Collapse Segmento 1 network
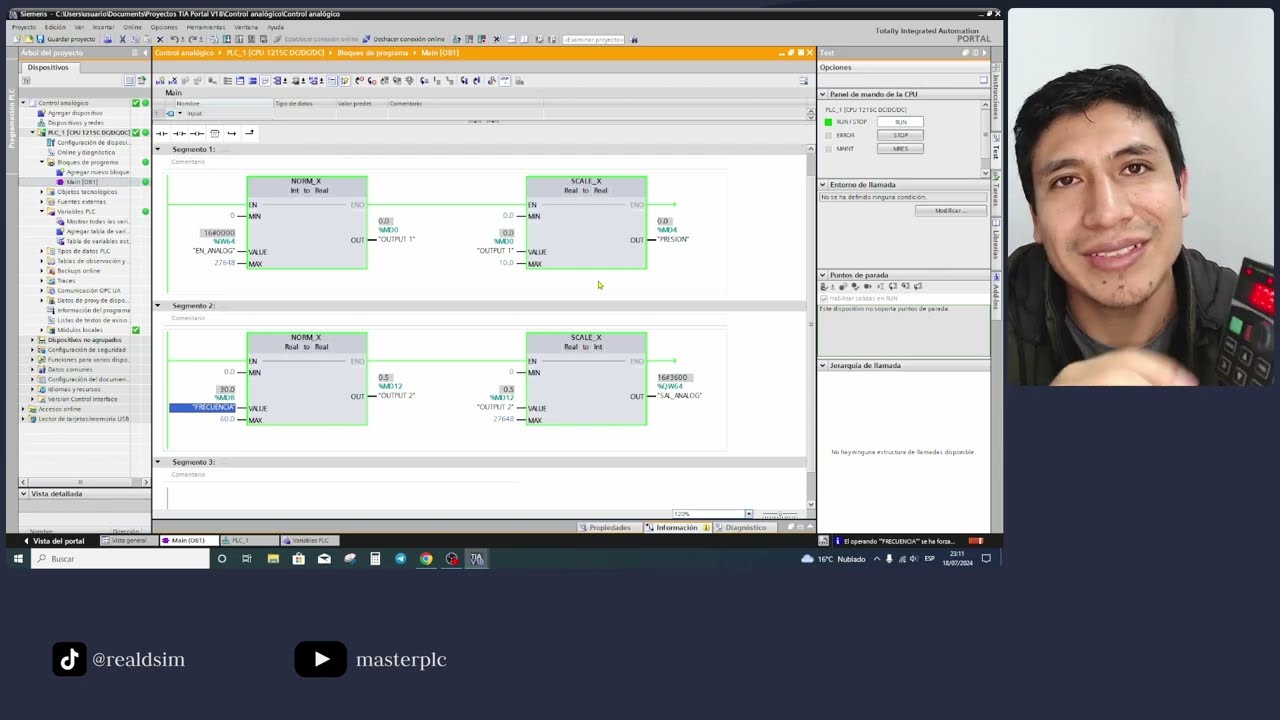 (x=157, y=149)
